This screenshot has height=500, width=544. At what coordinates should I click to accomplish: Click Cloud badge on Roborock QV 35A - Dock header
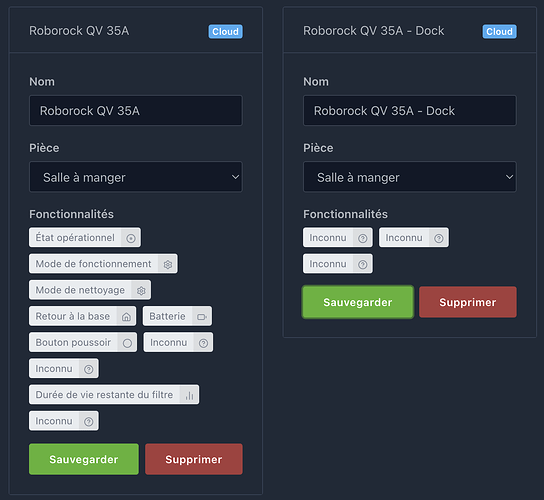pyautogui.click(x=499, y=31)
